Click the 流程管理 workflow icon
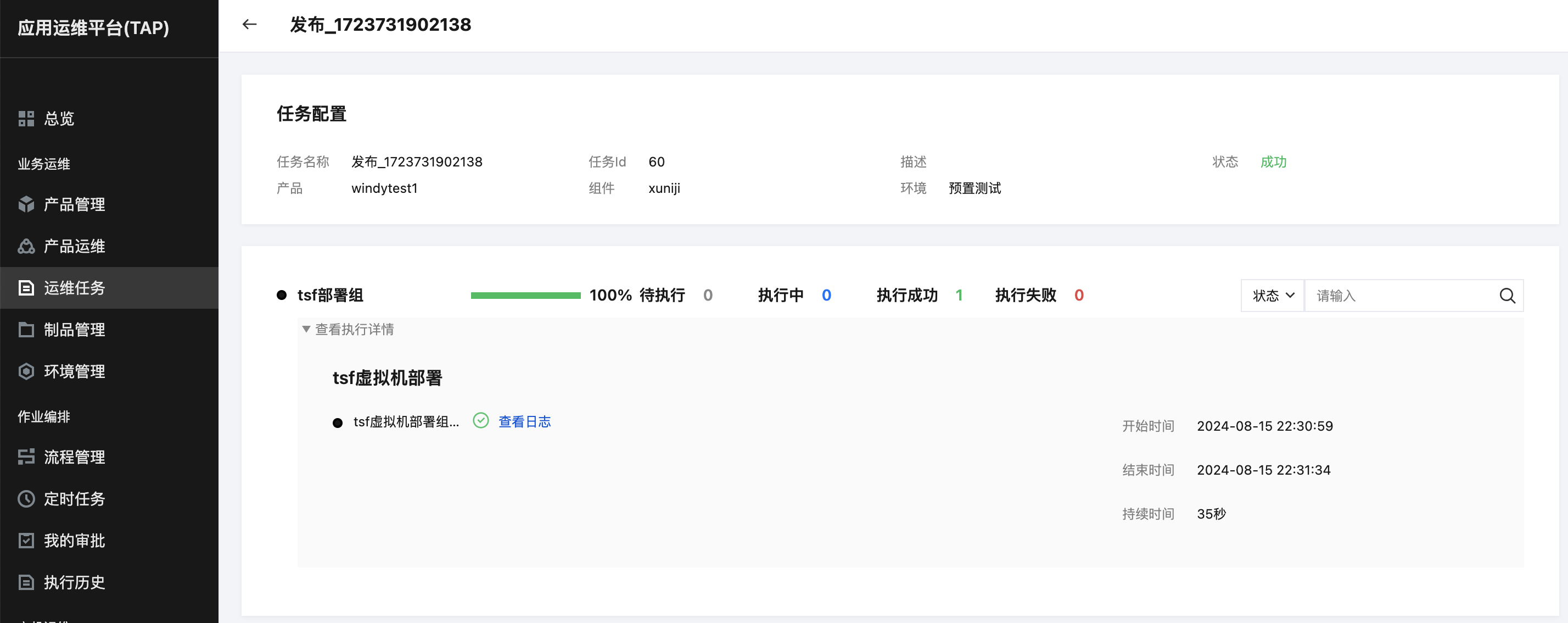The image size is (1568, 623). (26, 457)
